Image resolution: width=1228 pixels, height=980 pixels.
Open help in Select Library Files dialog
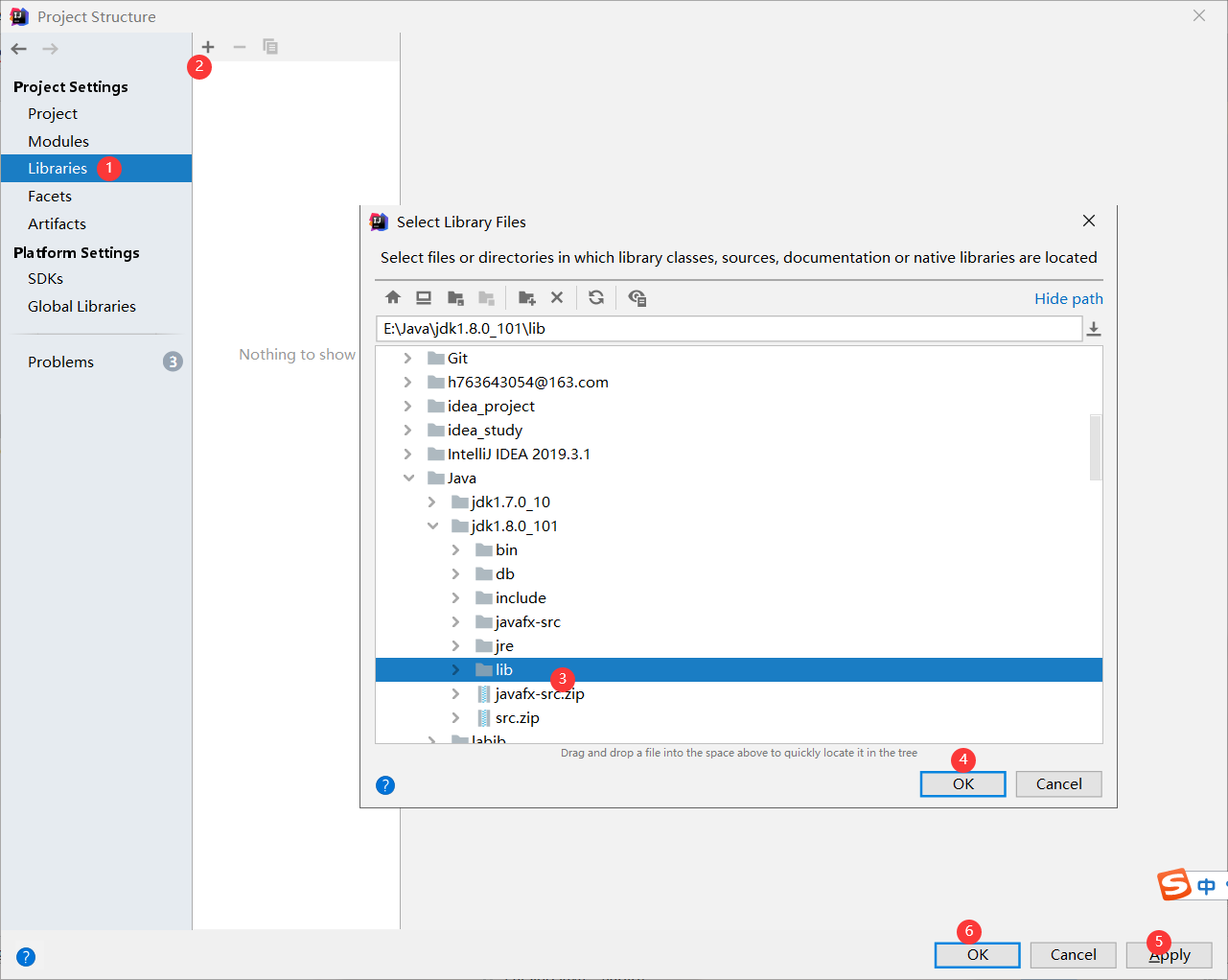point(385,785)
